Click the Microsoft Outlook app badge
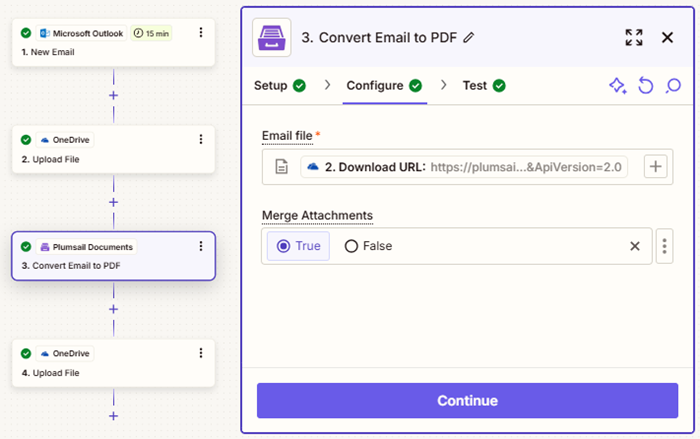The height and width of the screenshot is (439, 700). pyautogui.click(x=81, y=33)
